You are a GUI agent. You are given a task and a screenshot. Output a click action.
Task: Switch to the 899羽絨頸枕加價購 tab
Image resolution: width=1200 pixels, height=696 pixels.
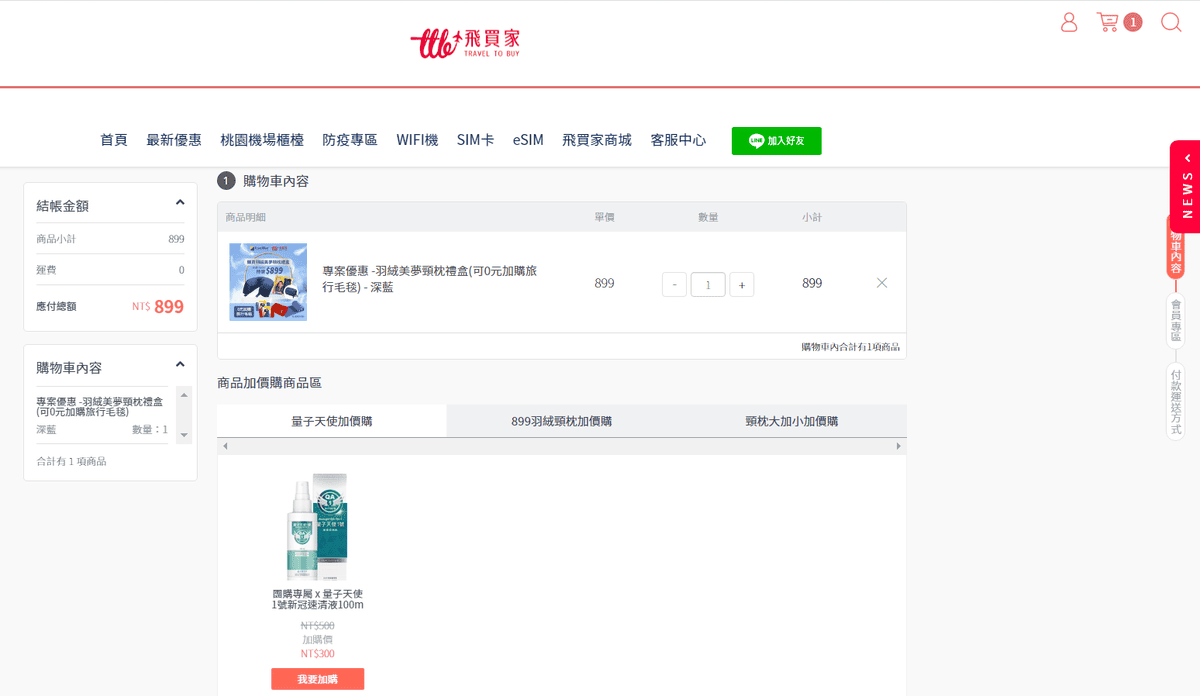[560, 420]
